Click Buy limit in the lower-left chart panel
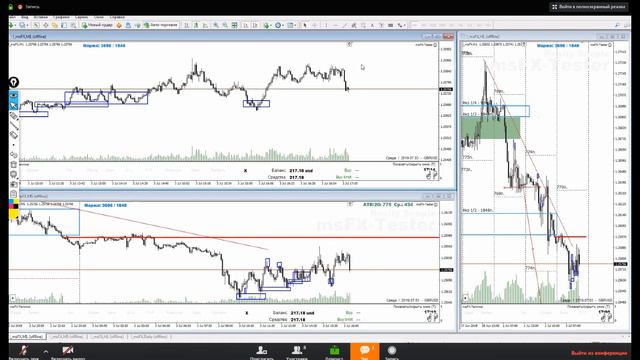The image size is (640, 360). pyautogui.click(x=345, y=319)
